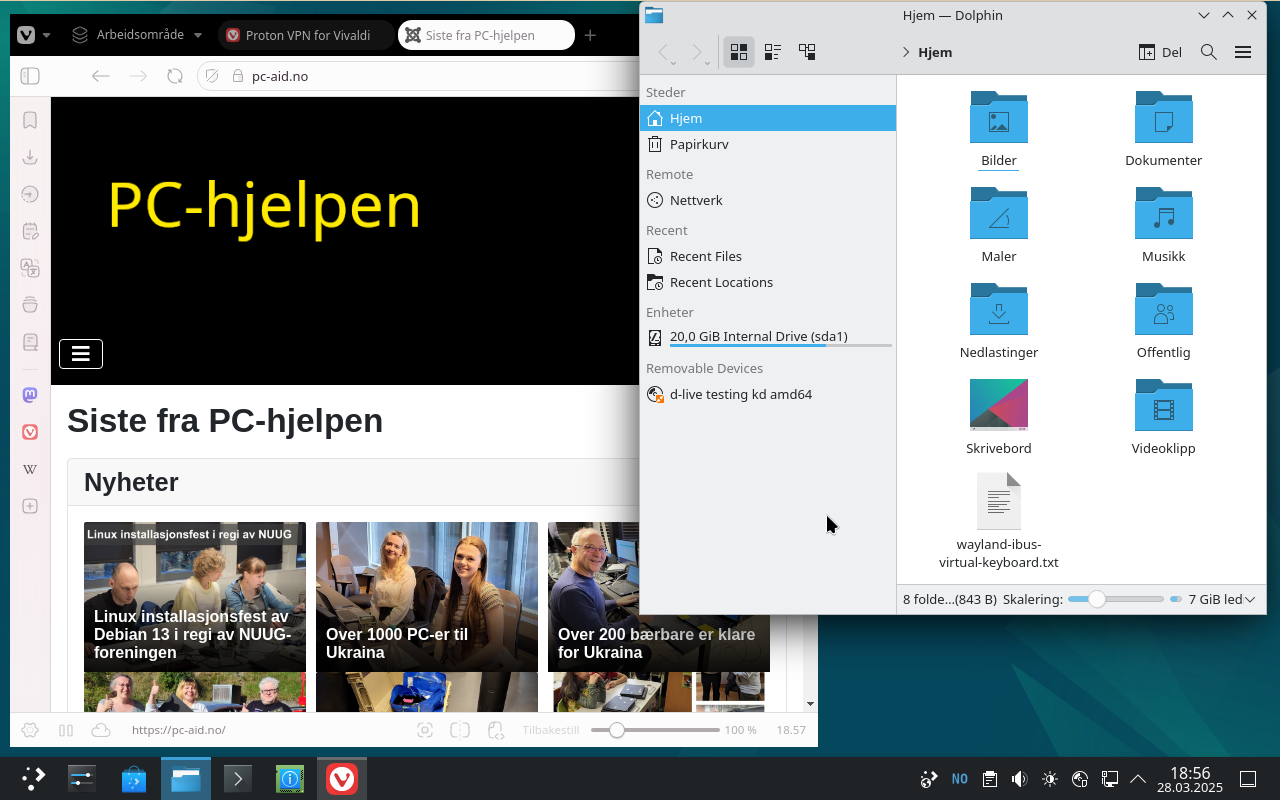Select the Skrivebord folder thumbnail
Image resolution: width=1280 pixels, height=800 pixels.
(x=999, y=404)
